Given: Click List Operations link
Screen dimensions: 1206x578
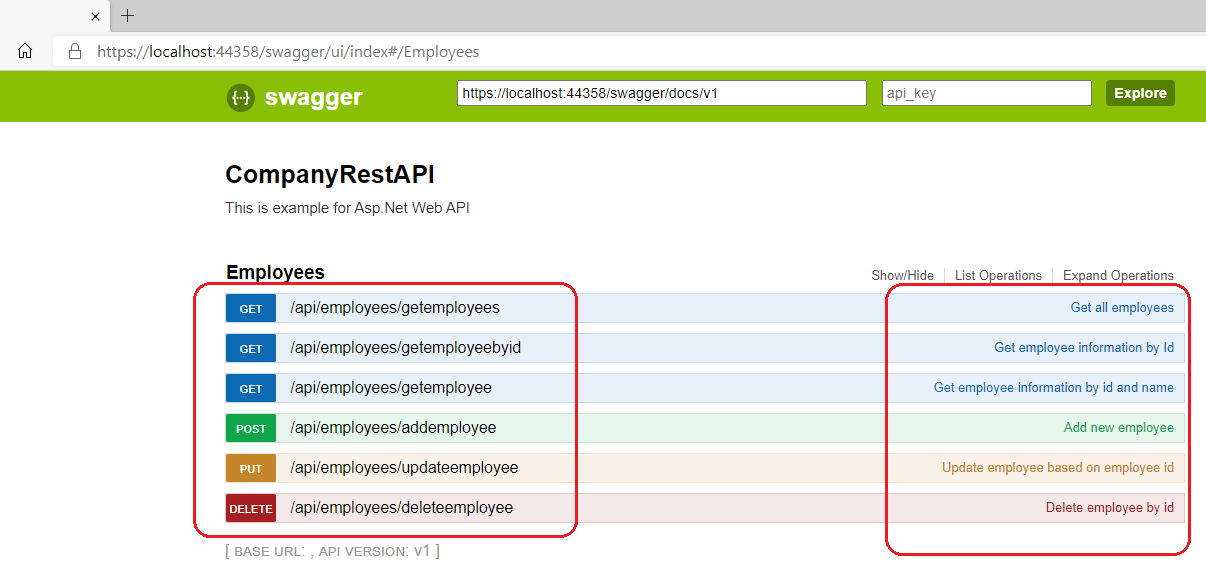Looking at the screenshot, I should 998,276.
